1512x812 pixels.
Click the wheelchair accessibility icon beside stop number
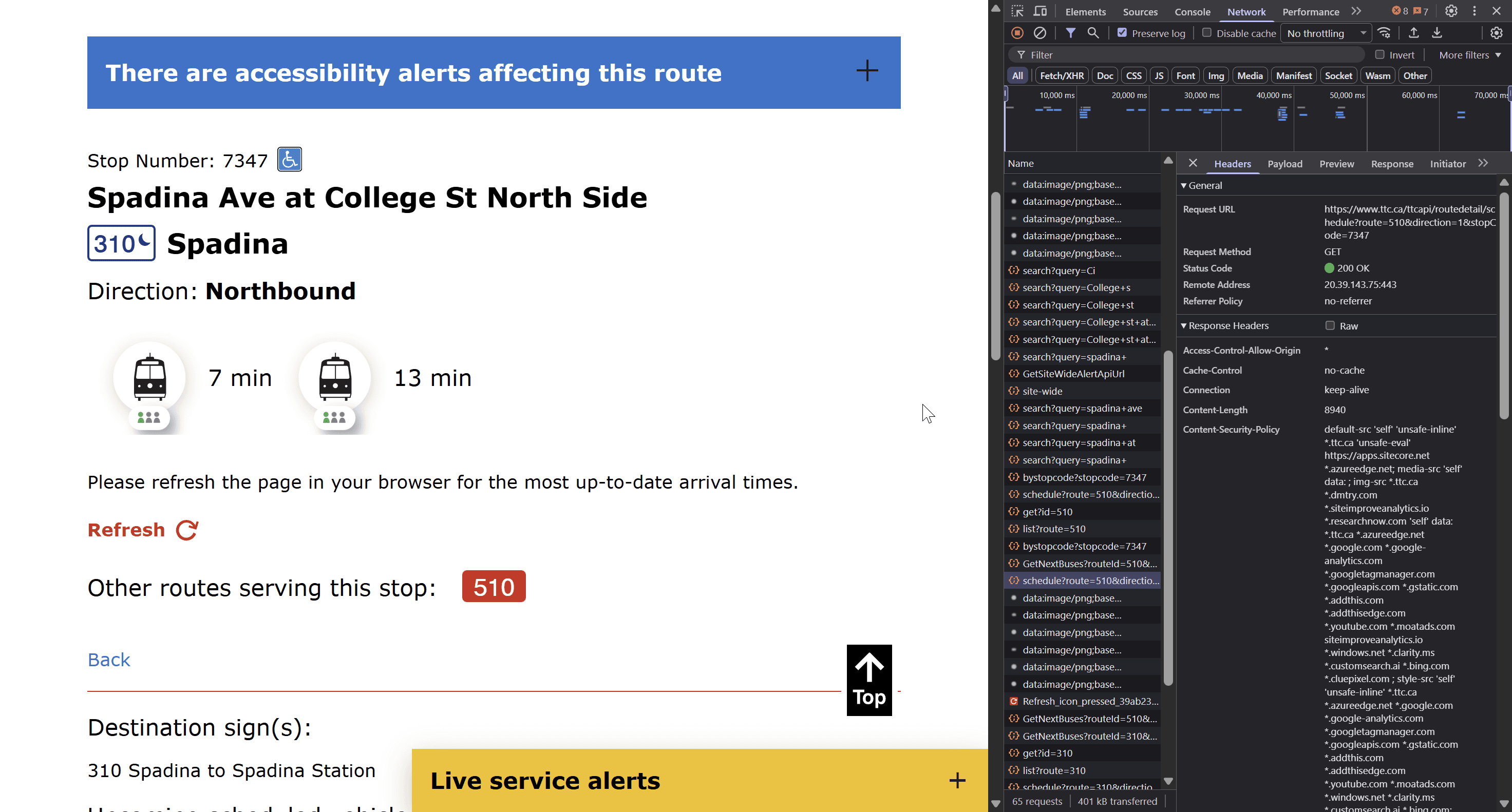[289, 159]
